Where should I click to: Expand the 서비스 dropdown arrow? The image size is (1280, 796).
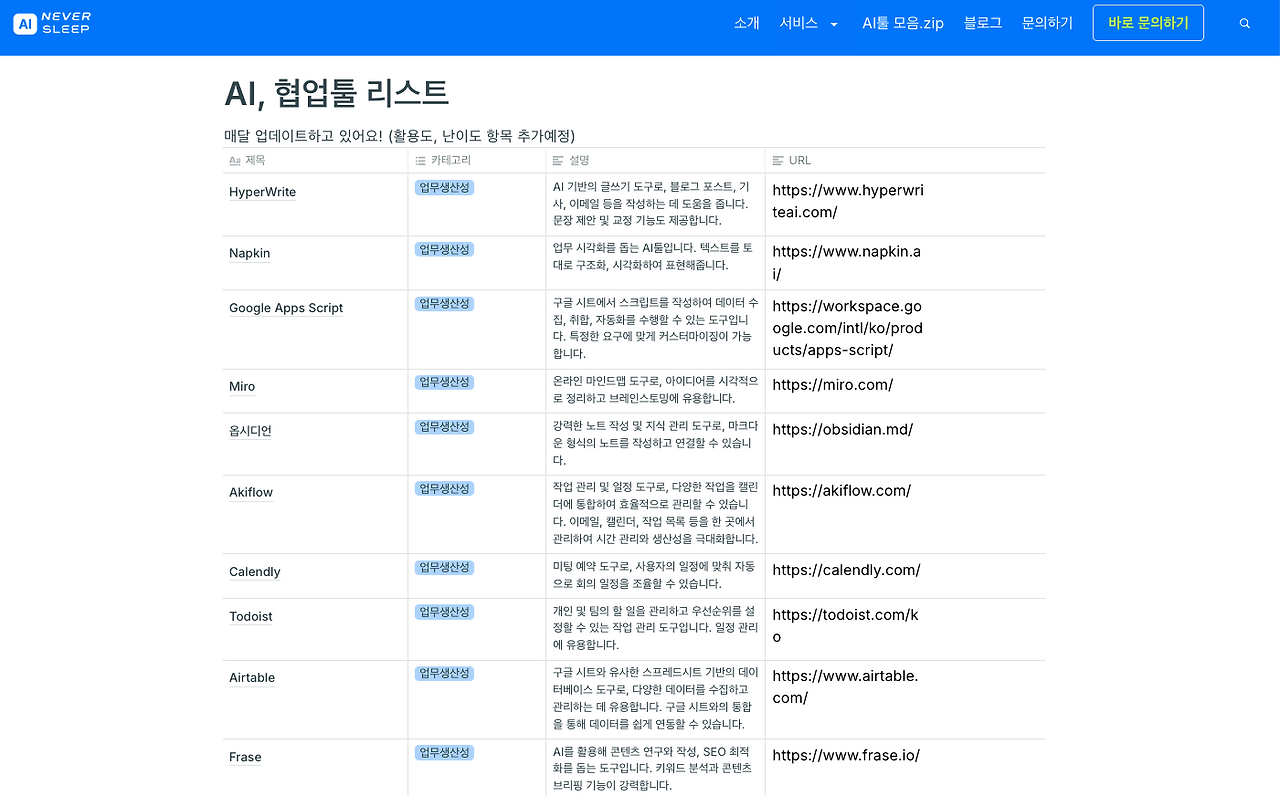[834, 24]
